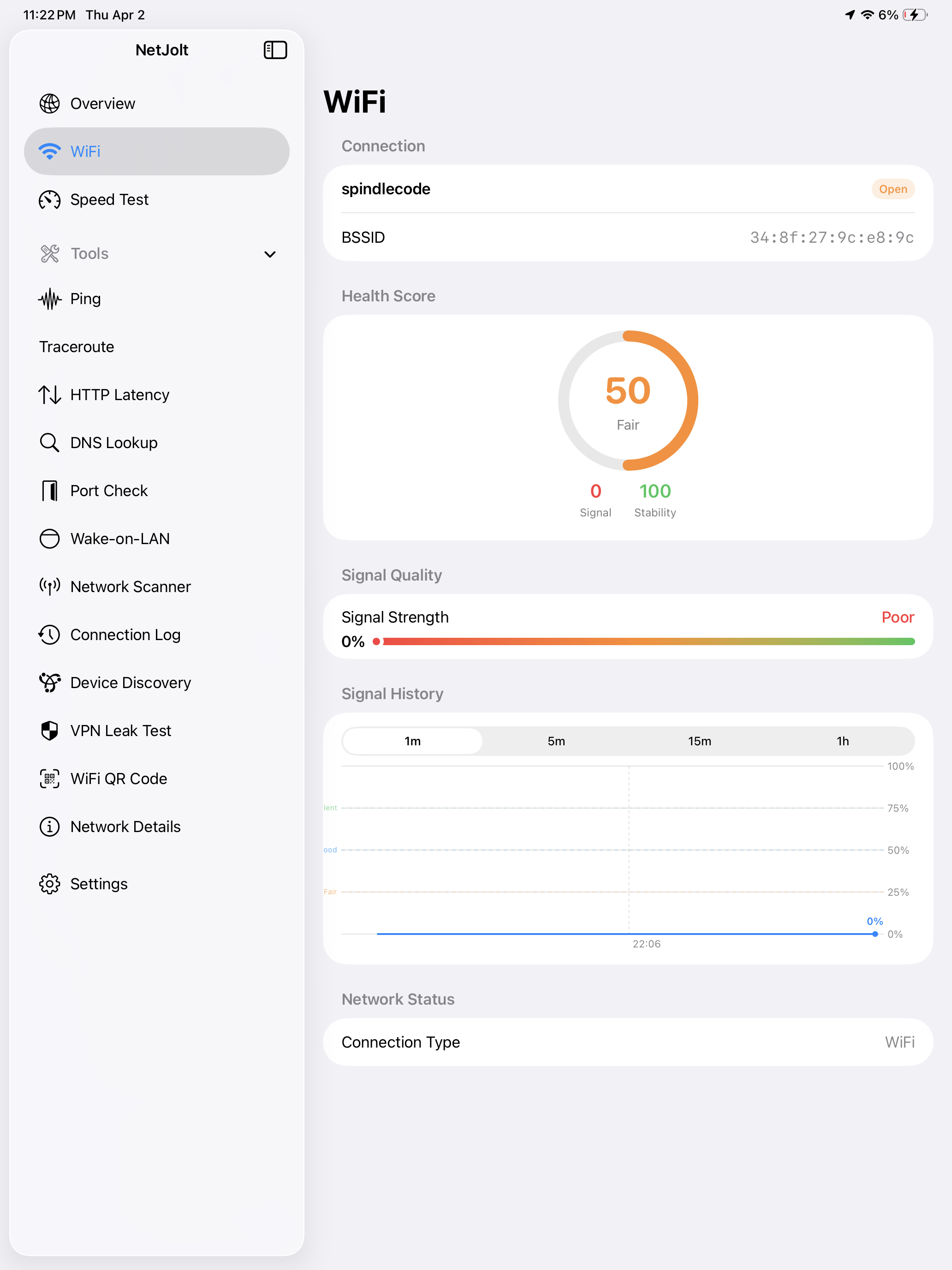Image resolution: width=952 pixels, height=1270 pixels.
Task: Select the spindlecode network name
Action: coord(386,189)
